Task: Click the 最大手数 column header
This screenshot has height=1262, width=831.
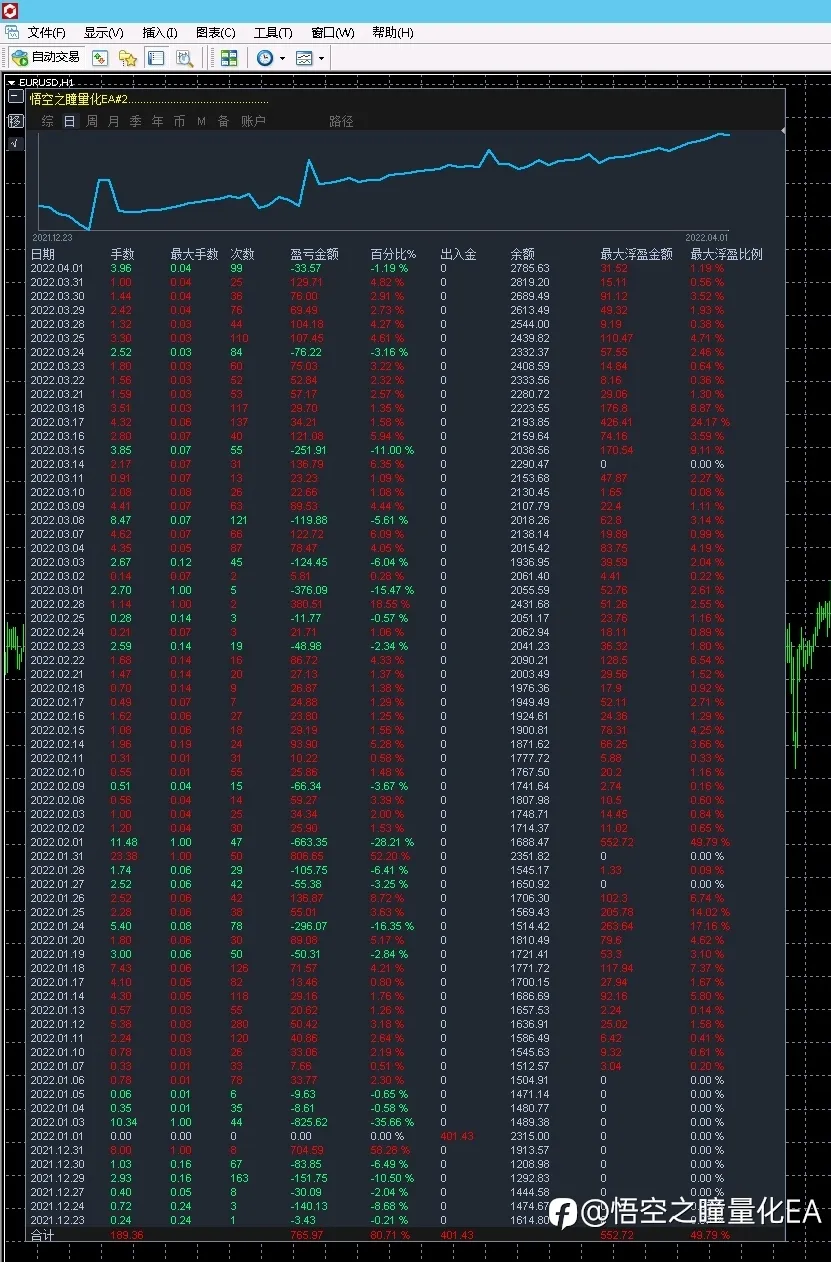Action: 194,254
